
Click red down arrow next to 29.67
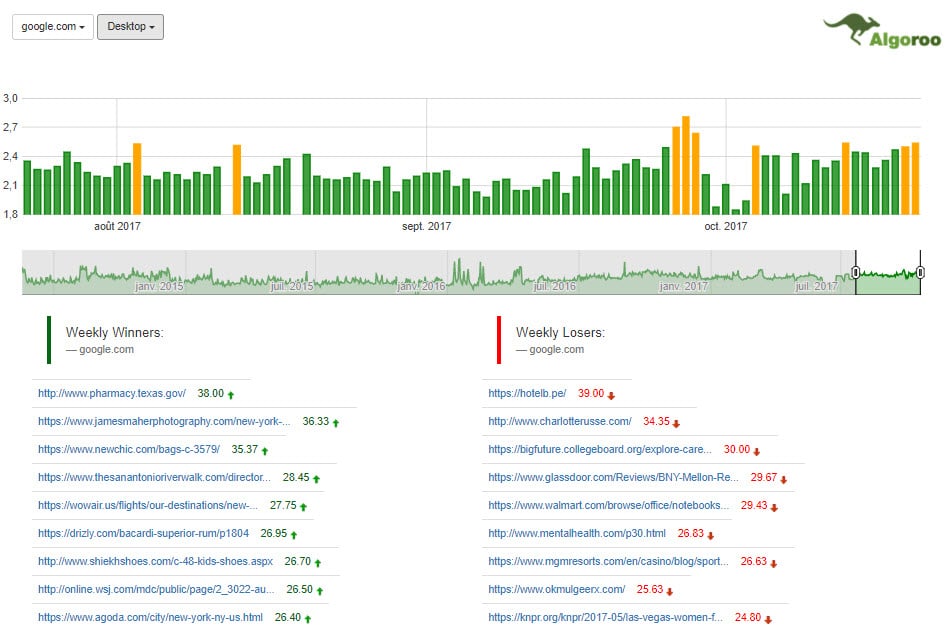click(784, 479)
